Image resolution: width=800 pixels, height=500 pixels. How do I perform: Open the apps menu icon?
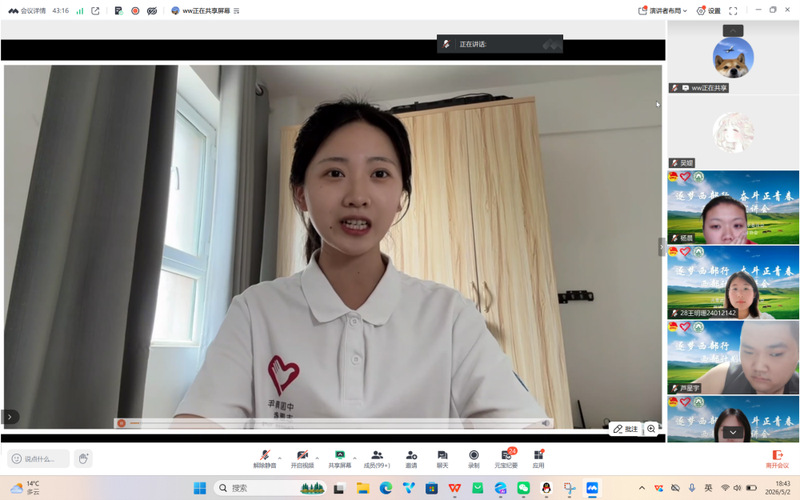pyautogui.click(x=538, y=458)
